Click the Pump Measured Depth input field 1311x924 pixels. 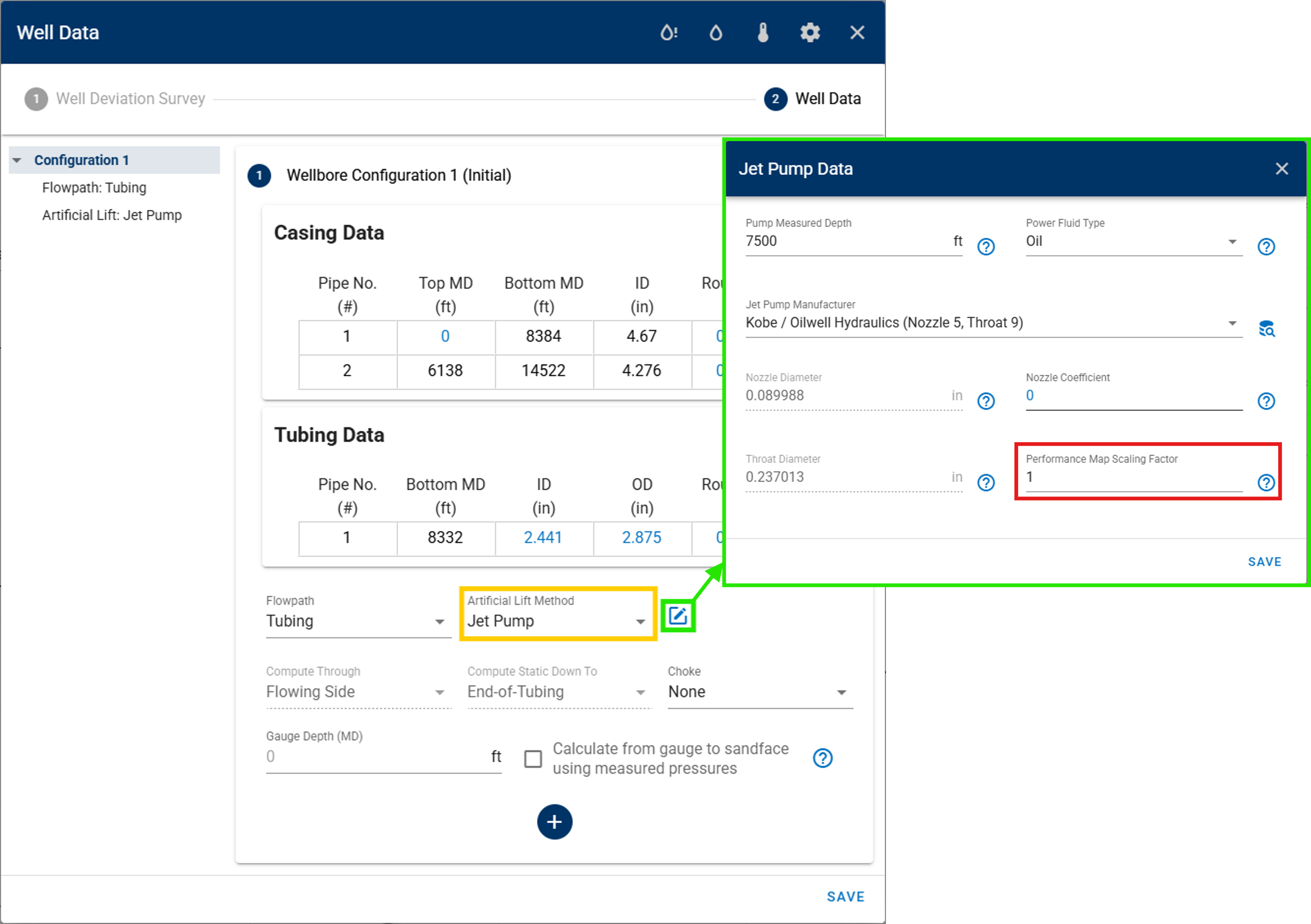click(845, 242)
